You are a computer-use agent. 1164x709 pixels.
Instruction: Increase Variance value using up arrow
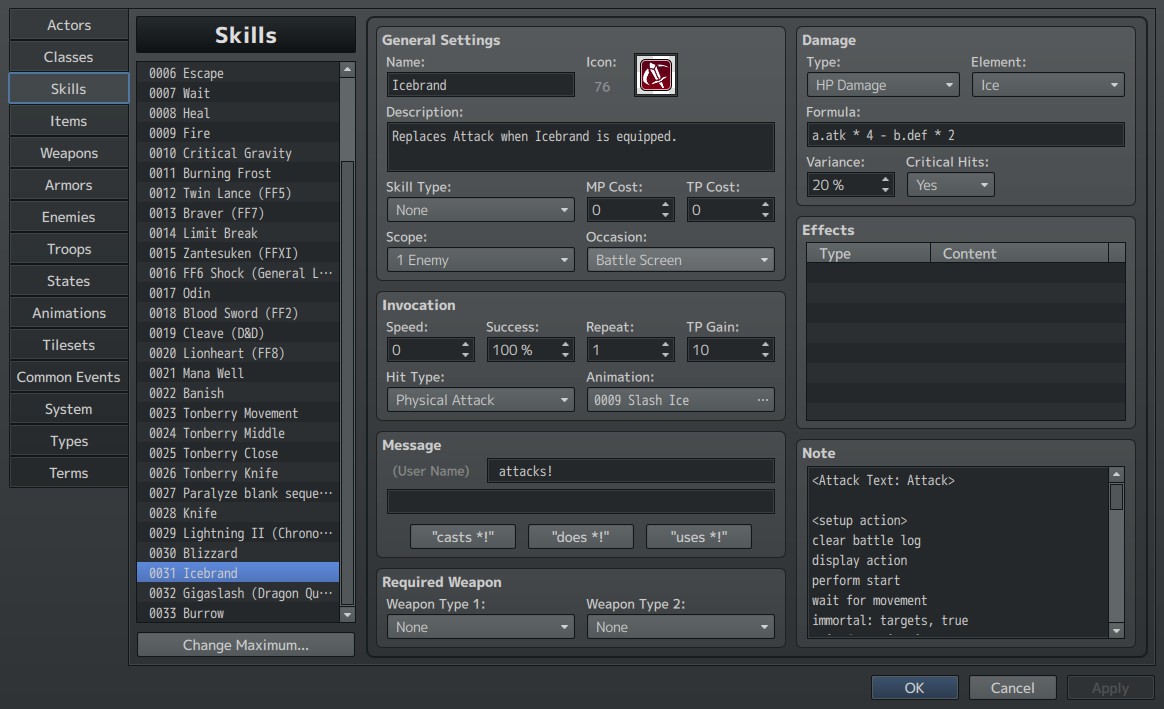[x=885, y=179]
